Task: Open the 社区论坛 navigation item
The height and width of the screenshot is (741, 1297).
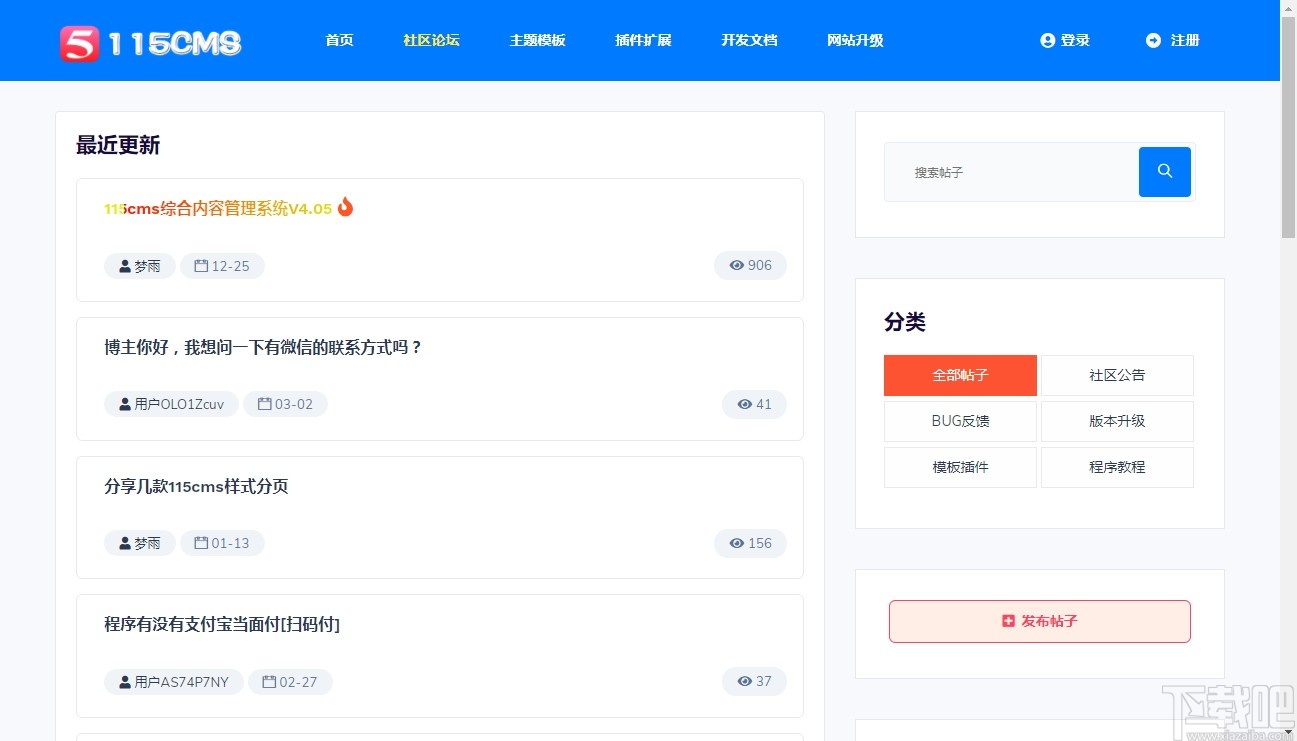Action: point(431,41)
